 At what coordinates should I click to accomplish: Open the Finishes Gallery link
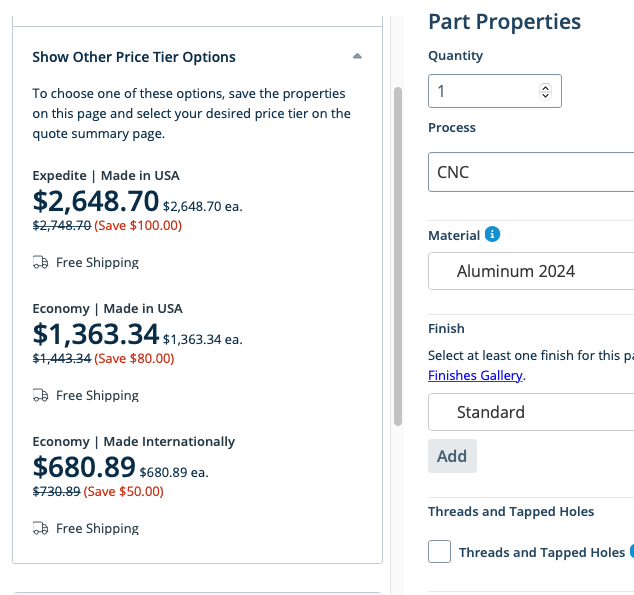(476, 376)
